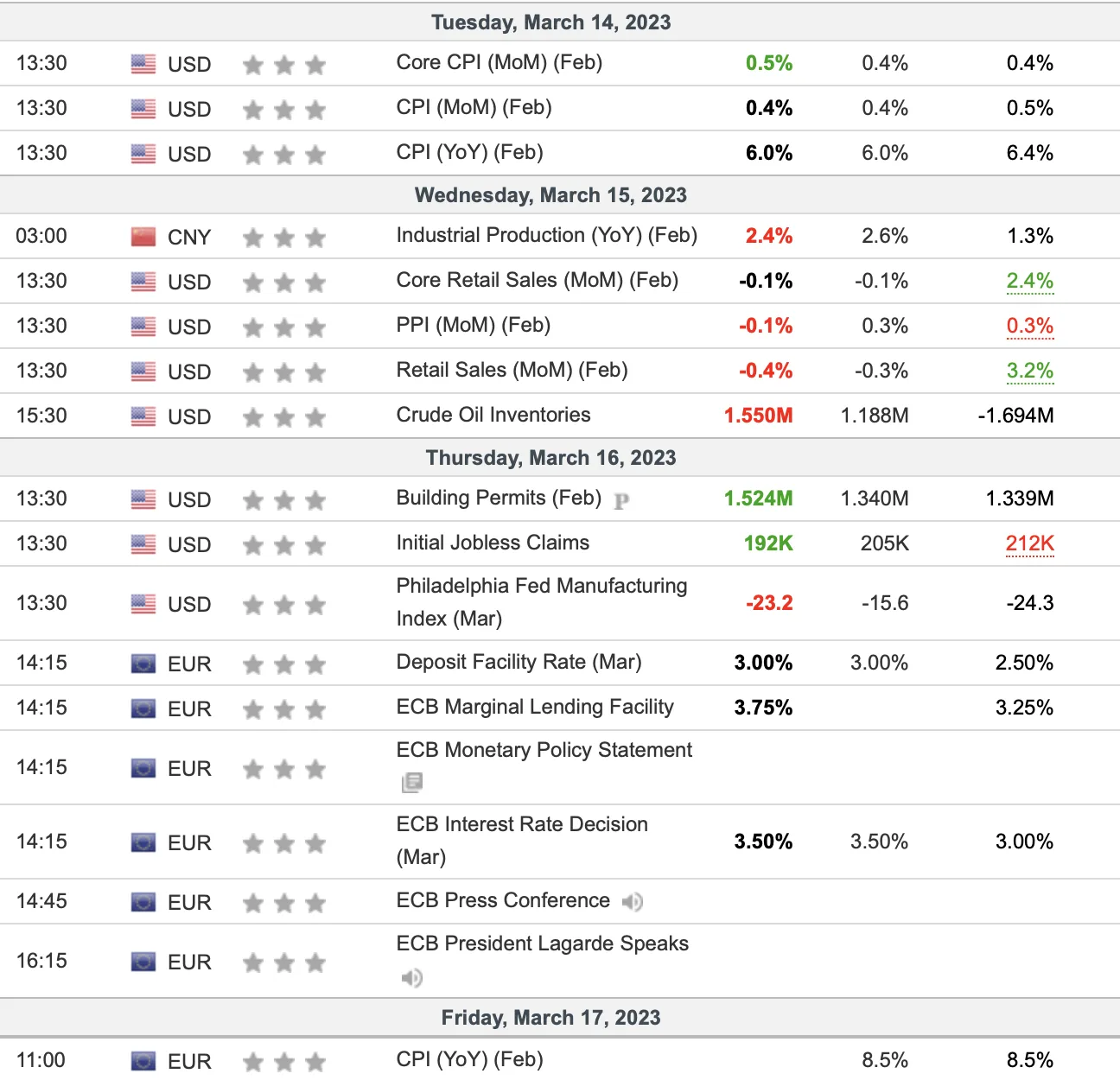Open ECB Interest Rate Decision (Mar) event
This screenshot has height=1080, width=1120.
coord(522,841)
